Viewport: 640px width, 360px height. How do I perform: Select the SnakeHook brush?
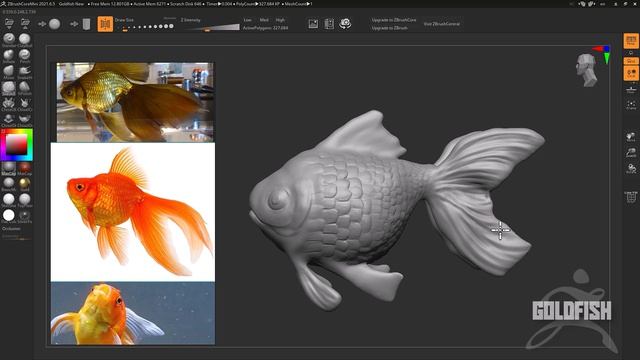point(24,72)
